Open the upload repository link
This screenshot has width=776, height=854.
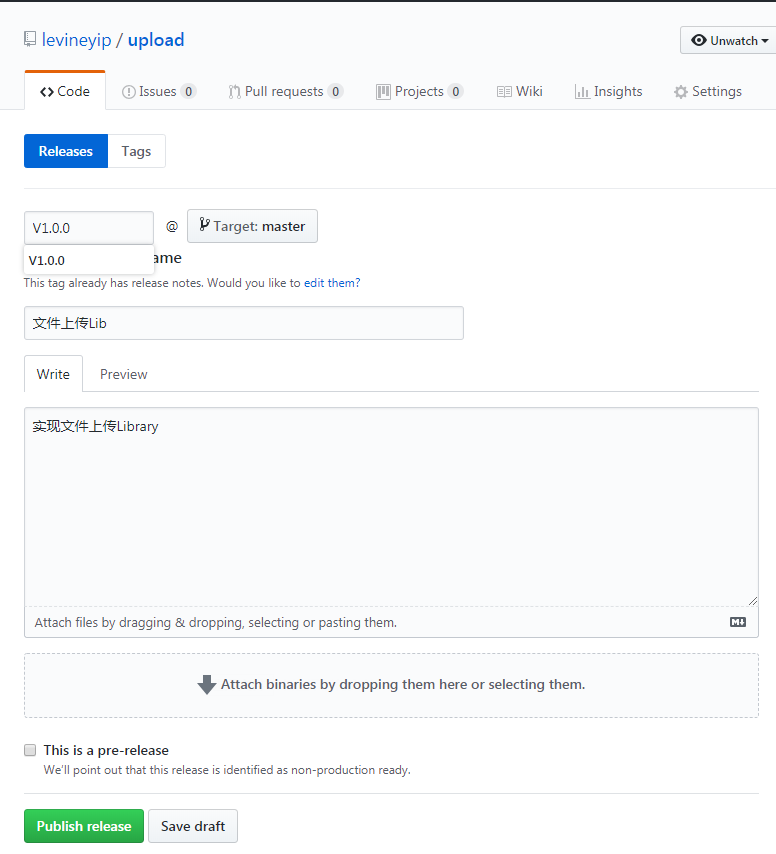pyautogui.click(x=156, y=40)
